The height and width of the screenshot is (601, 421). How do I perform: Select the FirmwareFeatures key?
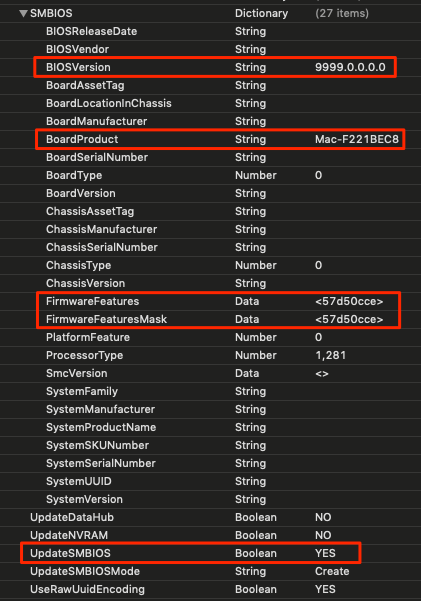92,302
